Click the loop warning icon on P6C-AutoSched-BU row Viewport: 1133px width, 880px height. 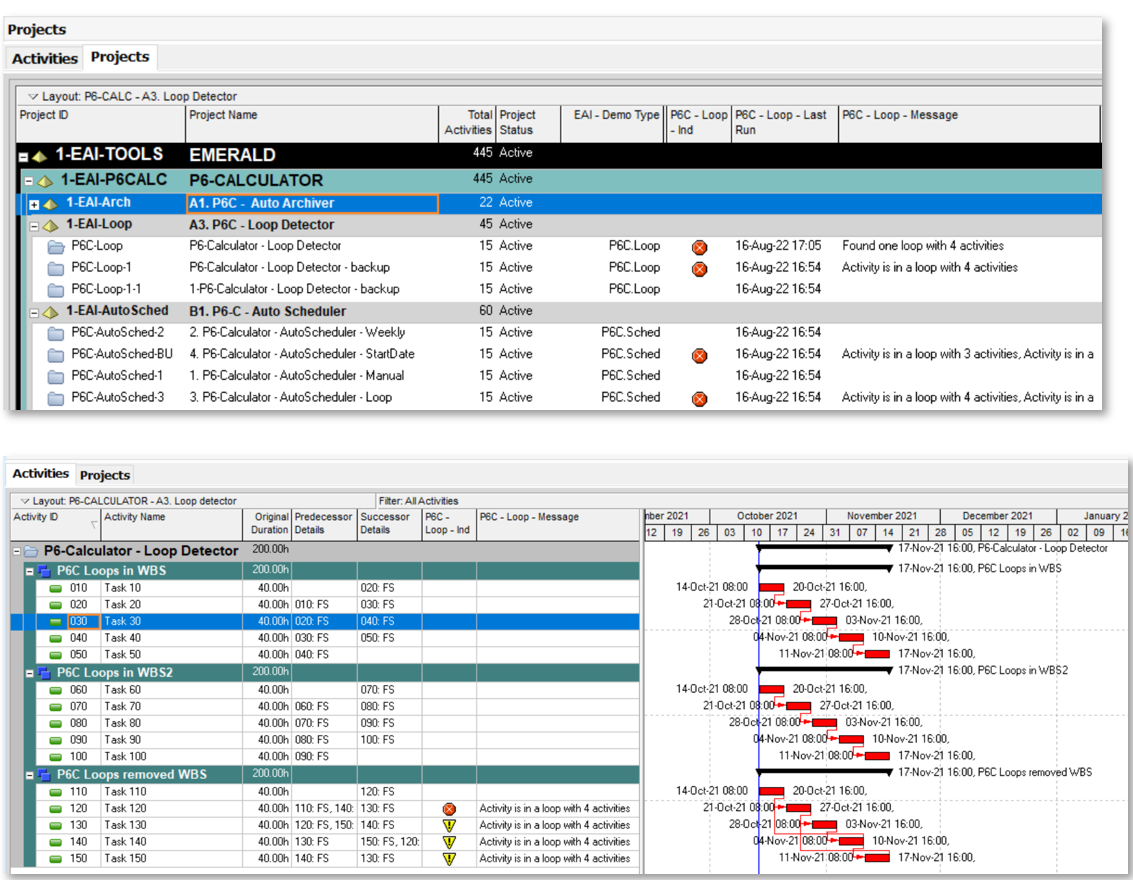pyautogui.click(x=700, y=355)
